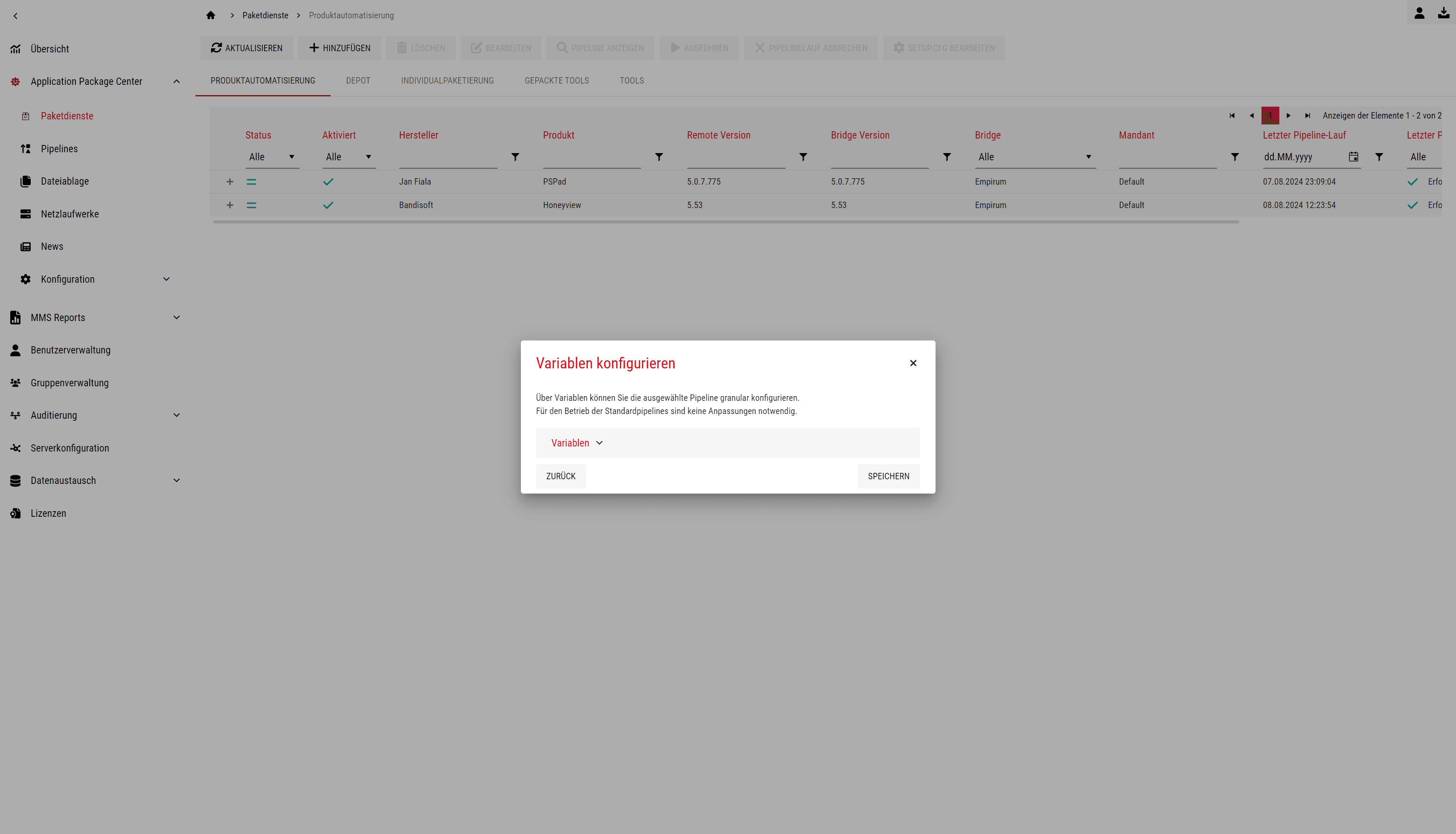Expand Konfiguration submenu
This screenshot has height=834, width=1456.
coord(166,279)
